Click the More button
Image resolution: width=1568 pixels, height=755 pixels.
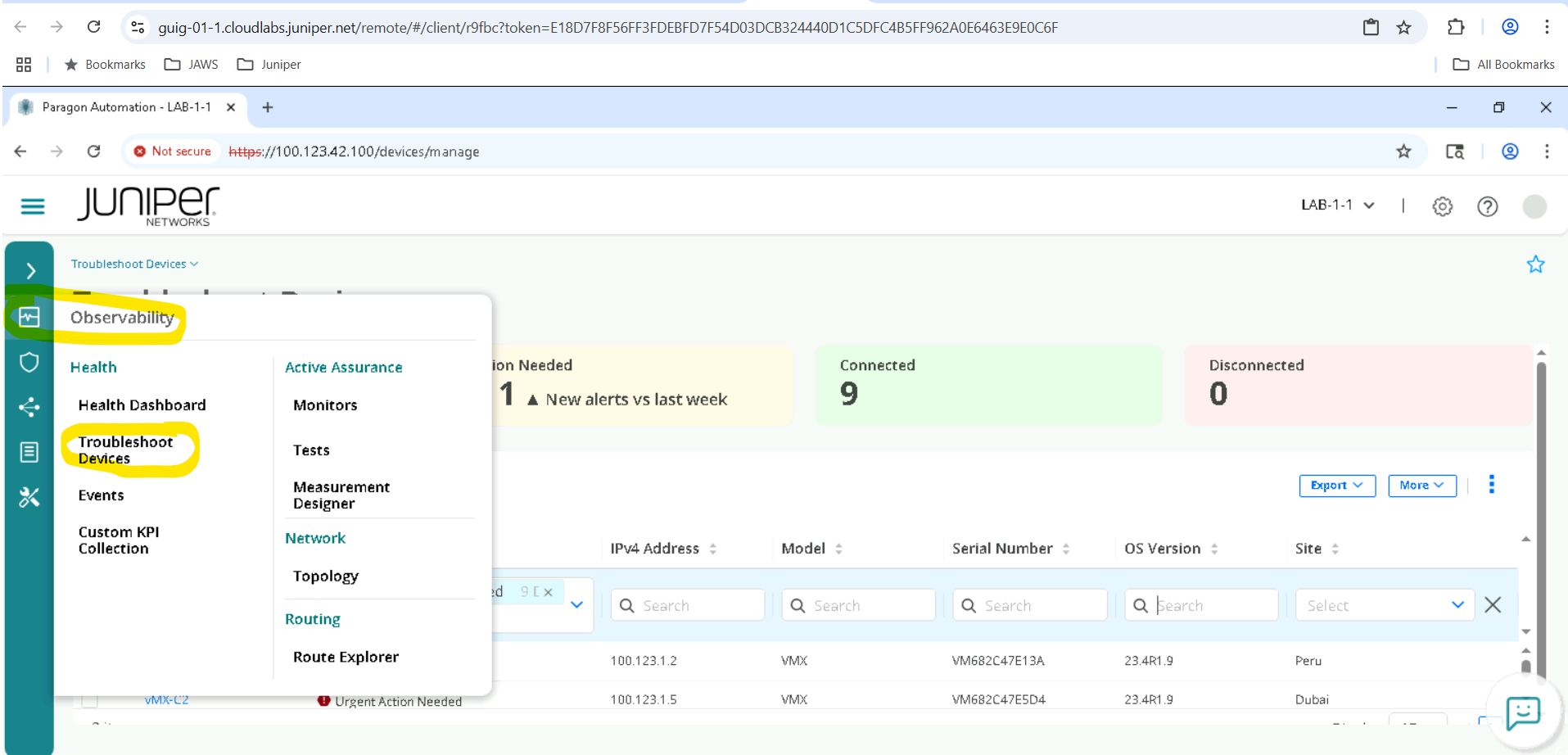click(1421, 486)
